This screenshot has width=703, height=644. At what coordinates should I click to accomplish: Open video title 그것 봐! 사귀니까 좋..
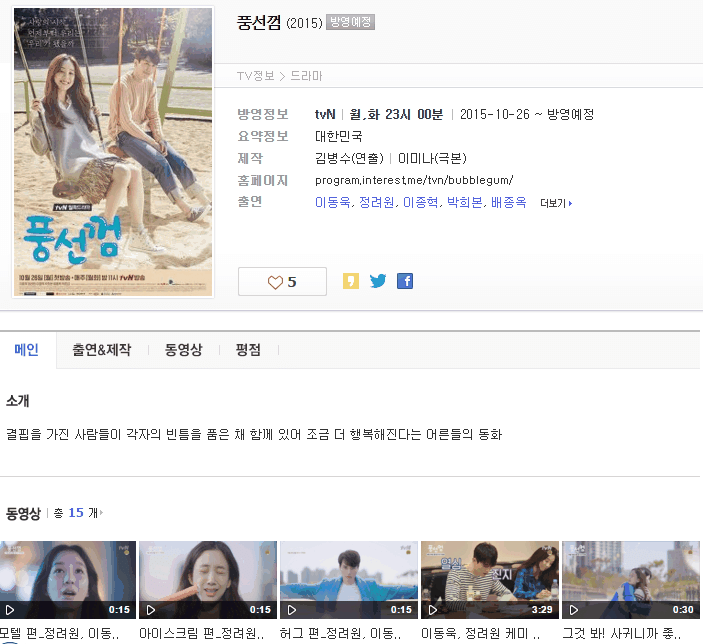click(622, 633)
